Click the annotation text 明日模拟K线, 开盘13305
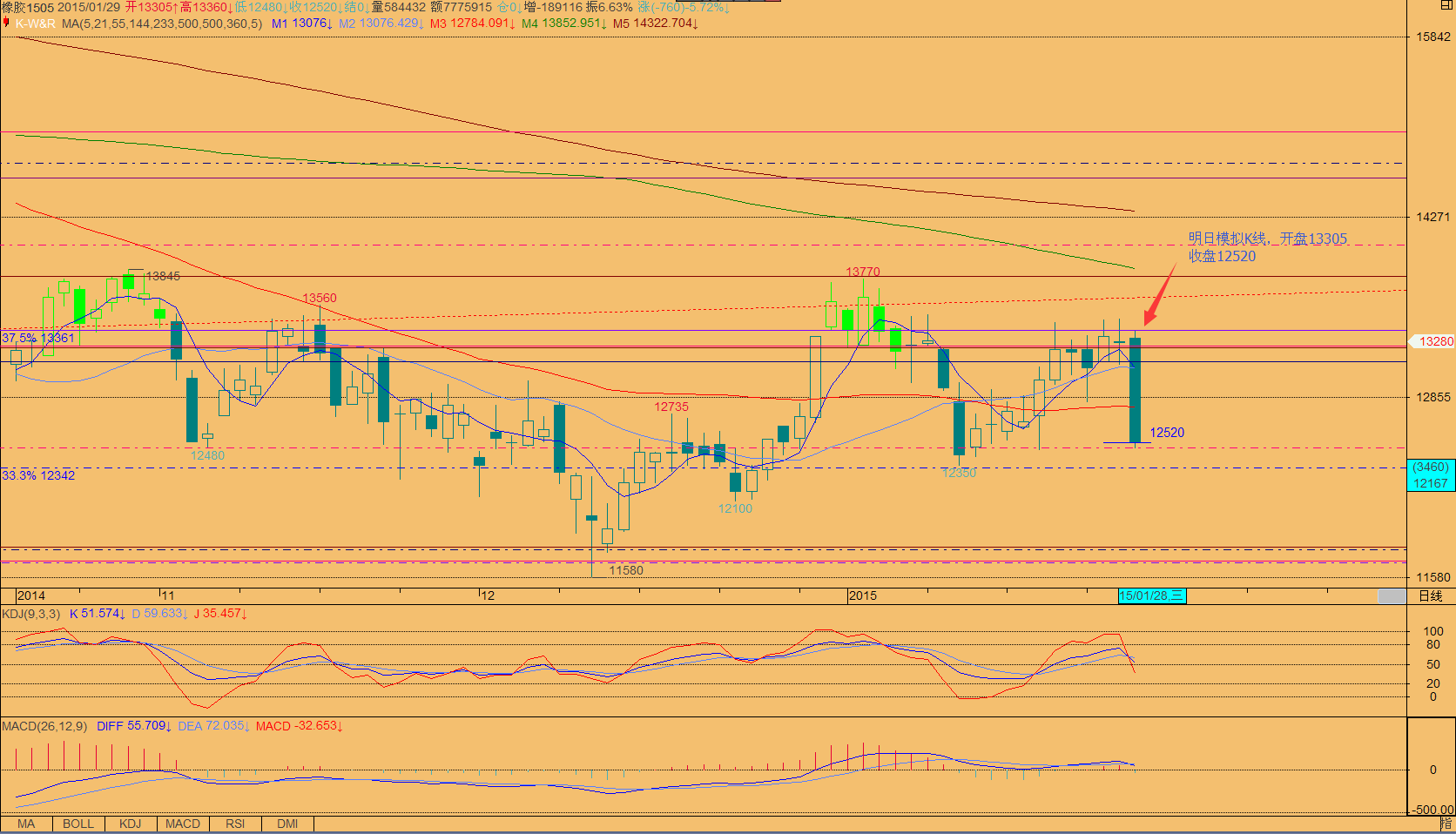Screen dimensions: 1456x834 pyautogui.click(x=1268, y=239)
